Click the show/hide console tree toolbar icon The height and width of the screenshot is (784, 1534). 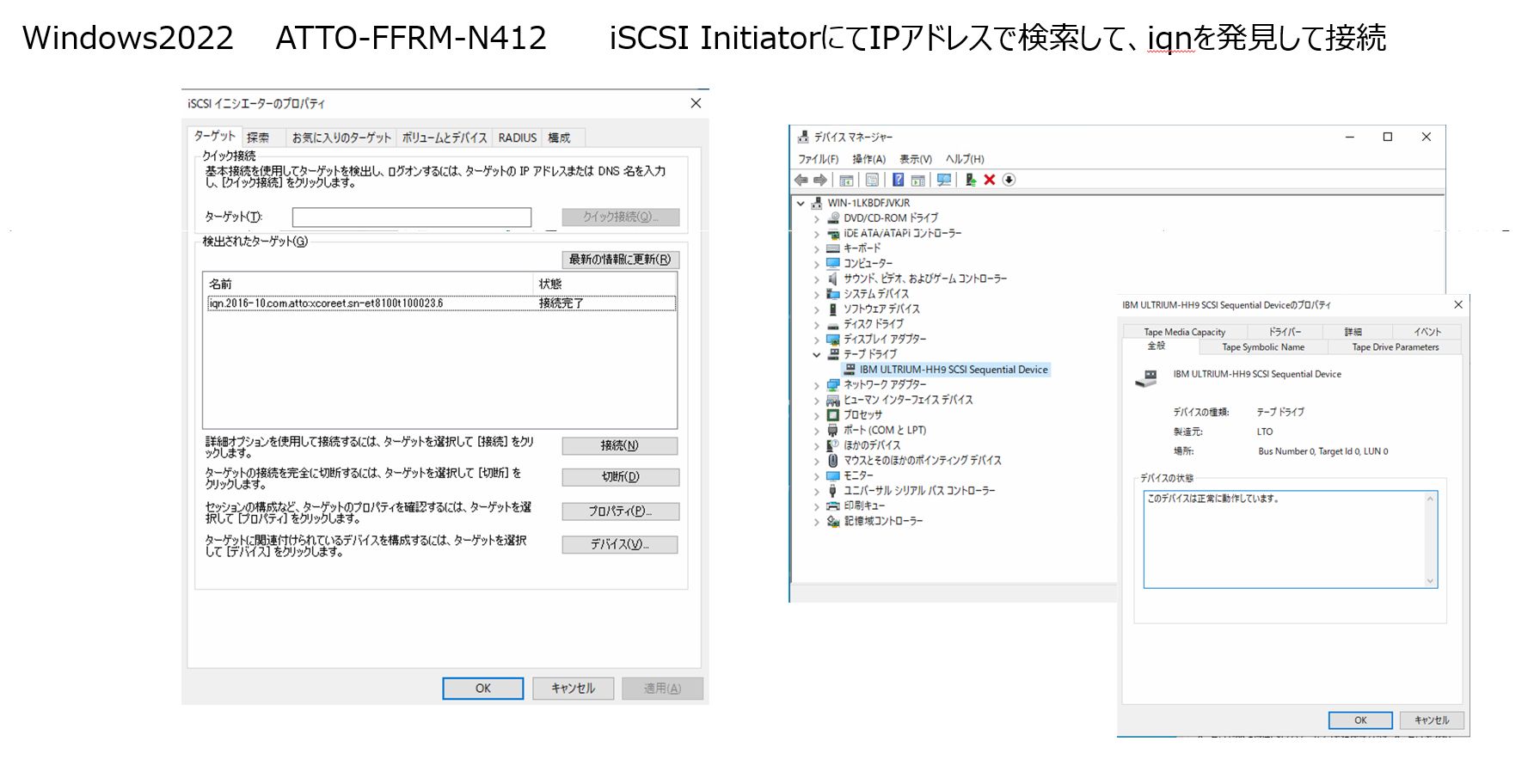tap(847, 180)
